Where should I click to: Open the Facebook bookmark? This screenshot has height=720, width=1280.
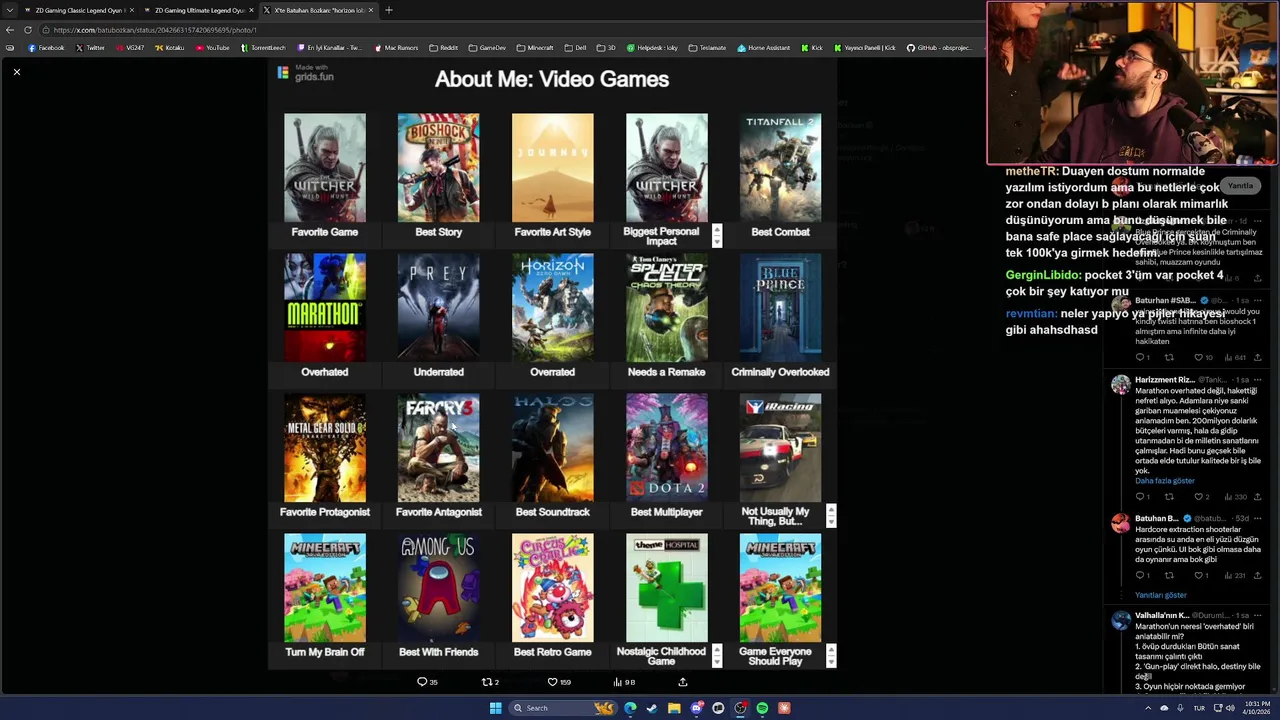[x=46, y=48]
